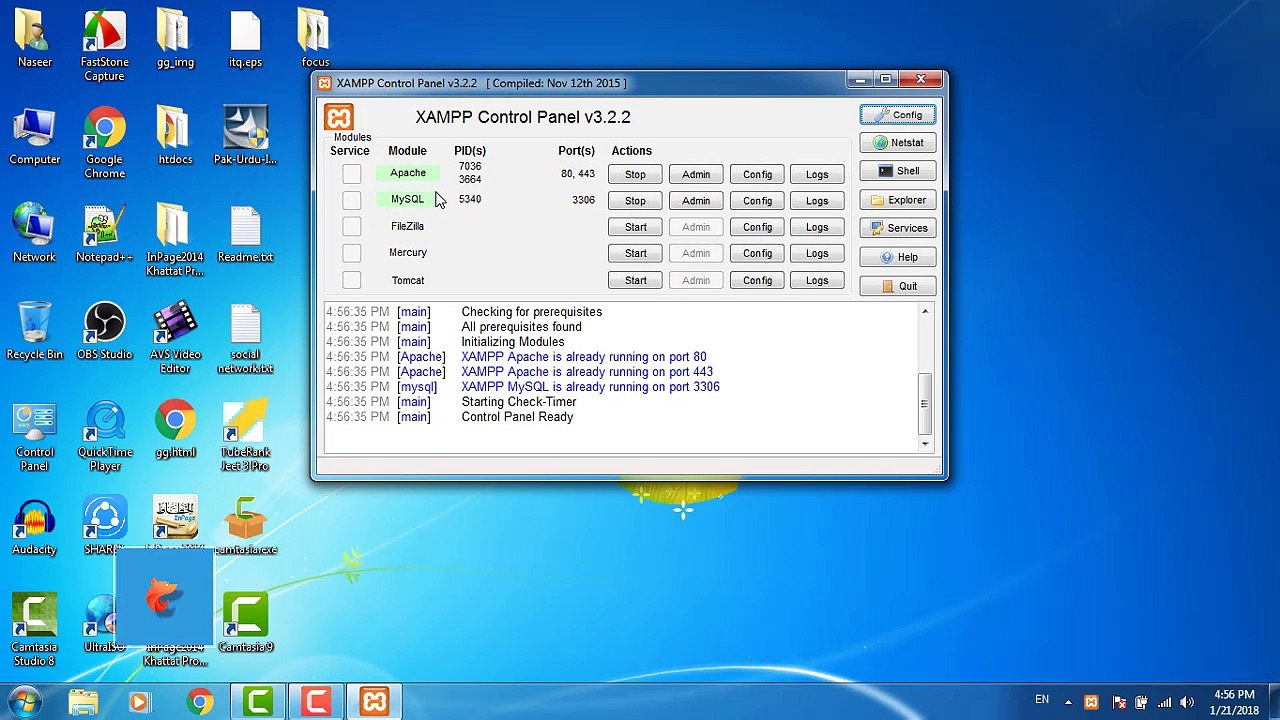The height and width of the screenshot is (720, 1280).
Task: Select the Pak-Urdu-I... desktop shortcut
Action: 245,136
